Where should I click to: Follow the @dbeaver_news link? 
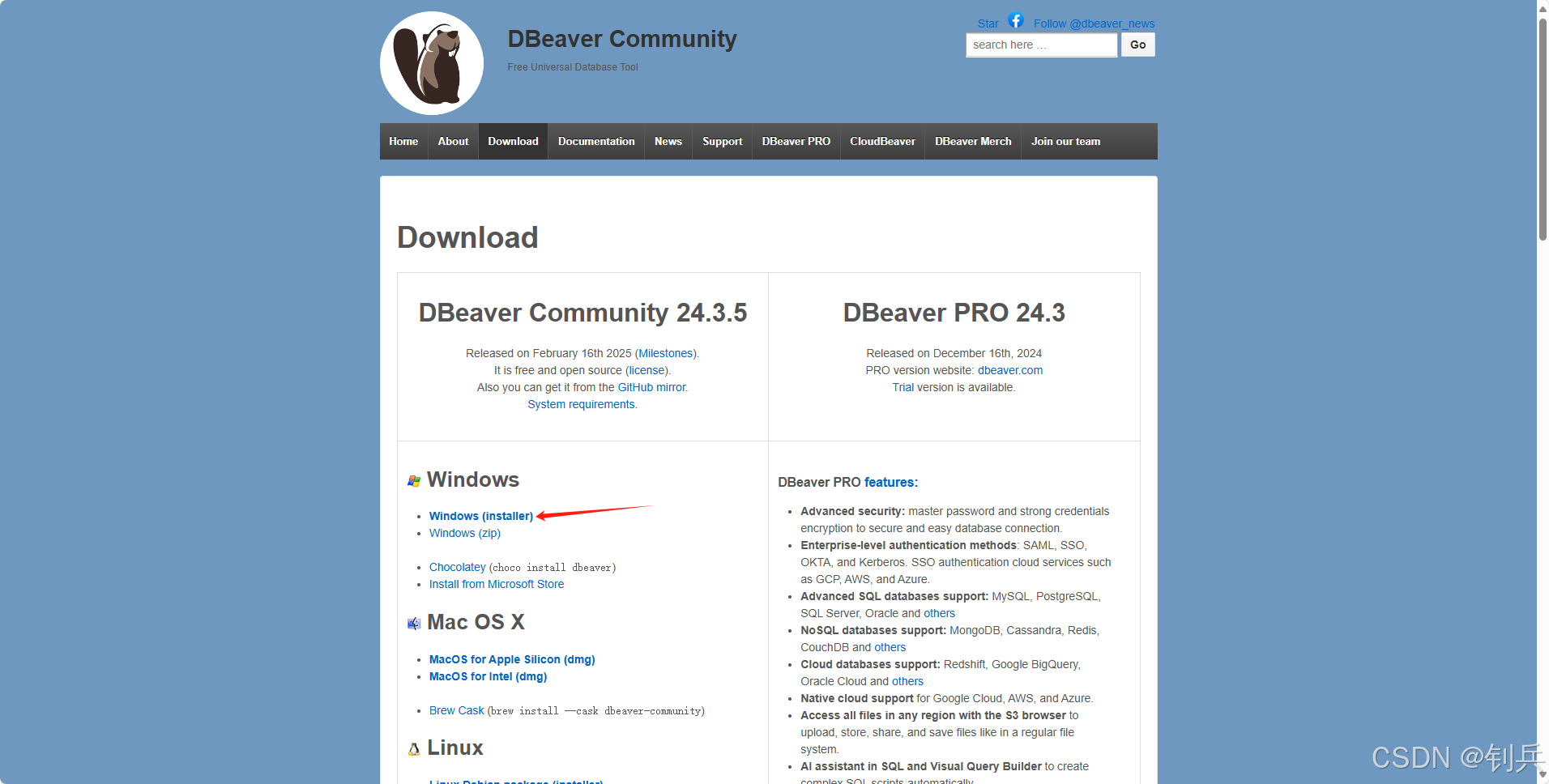click(1094, 23)
